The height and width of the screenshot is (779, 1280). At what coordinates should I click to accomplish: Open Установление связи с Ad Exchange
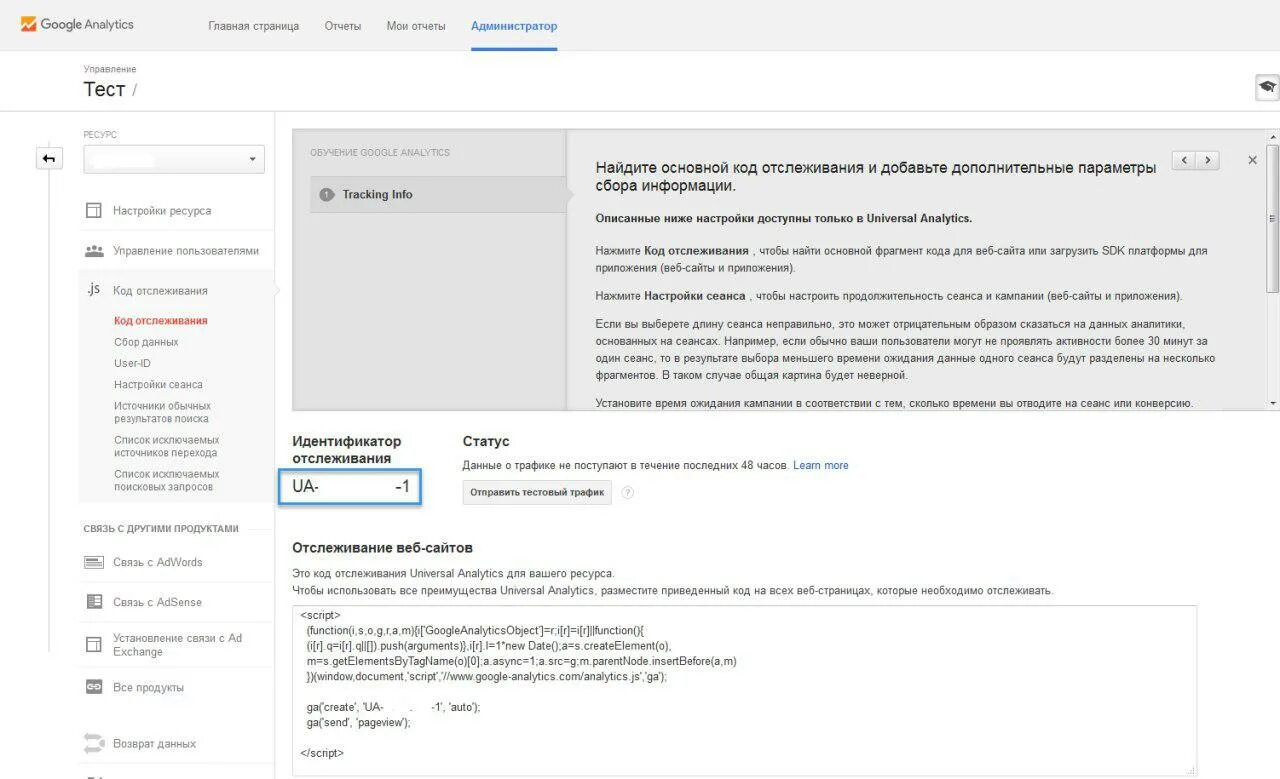(177, 645)
